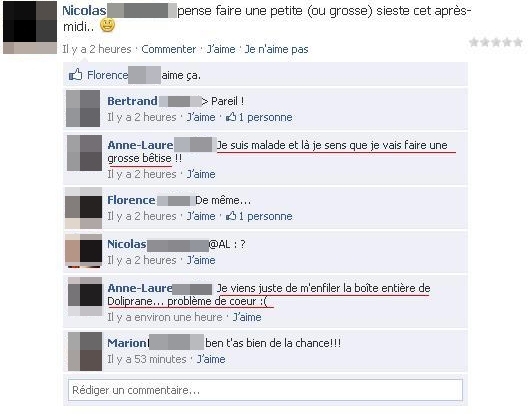The height and width of the screenshot is (420, 529).
Task: Open Bertrand's profile name link
Action: coord(132,101)
